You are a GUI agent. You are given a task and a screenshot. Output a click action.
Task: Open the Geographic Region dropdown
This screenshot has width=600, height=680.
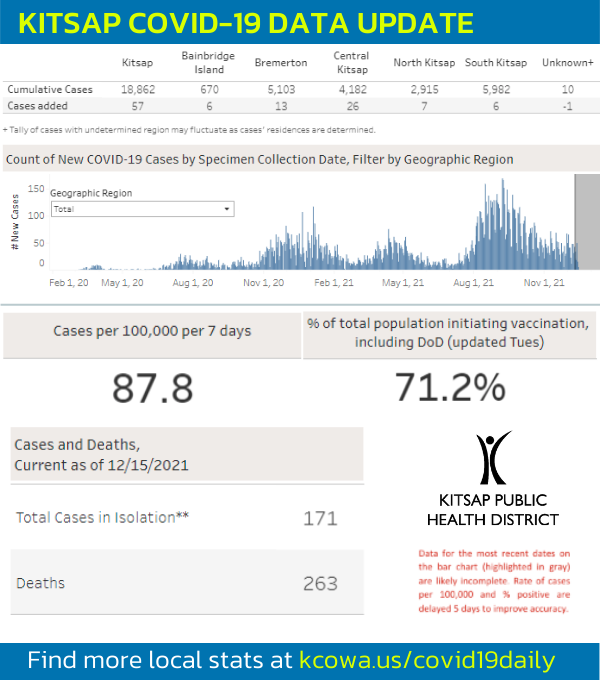coord(142,209)
